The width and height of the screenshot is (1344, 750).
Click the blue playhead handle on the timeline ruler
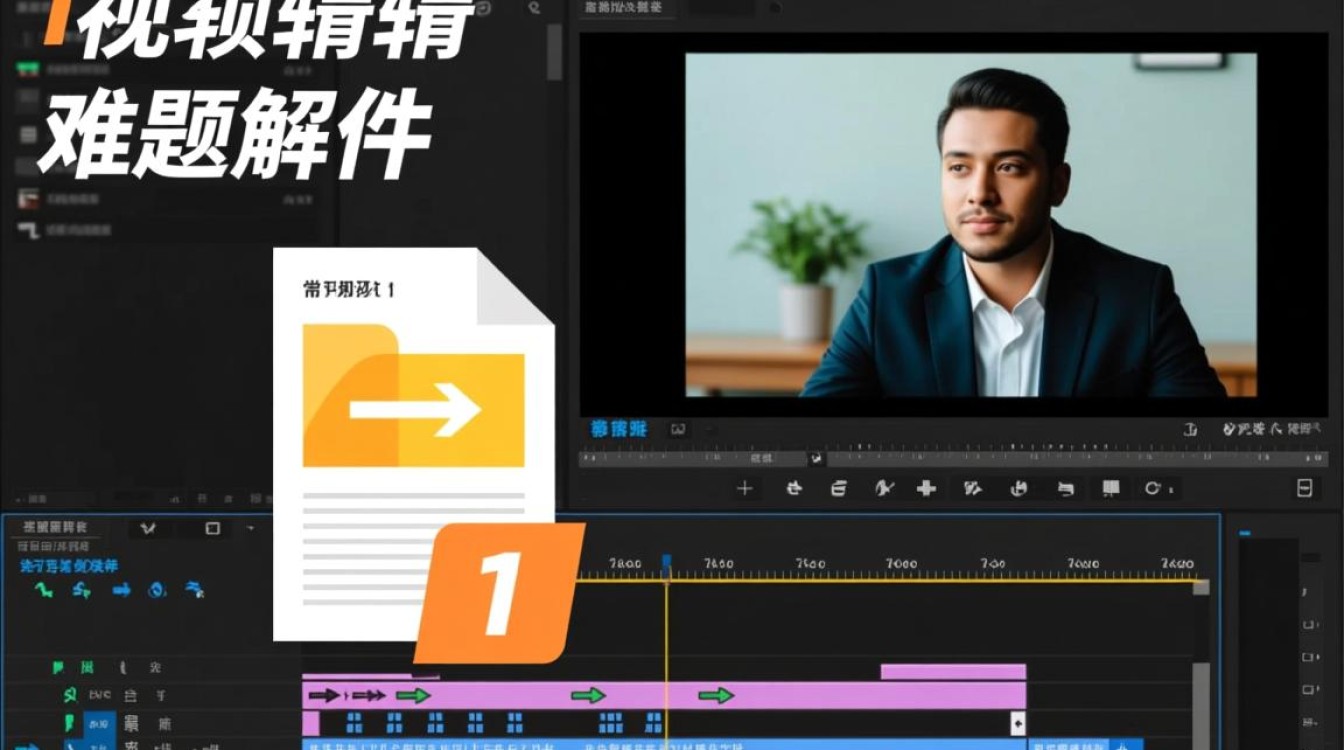(666, 564)
